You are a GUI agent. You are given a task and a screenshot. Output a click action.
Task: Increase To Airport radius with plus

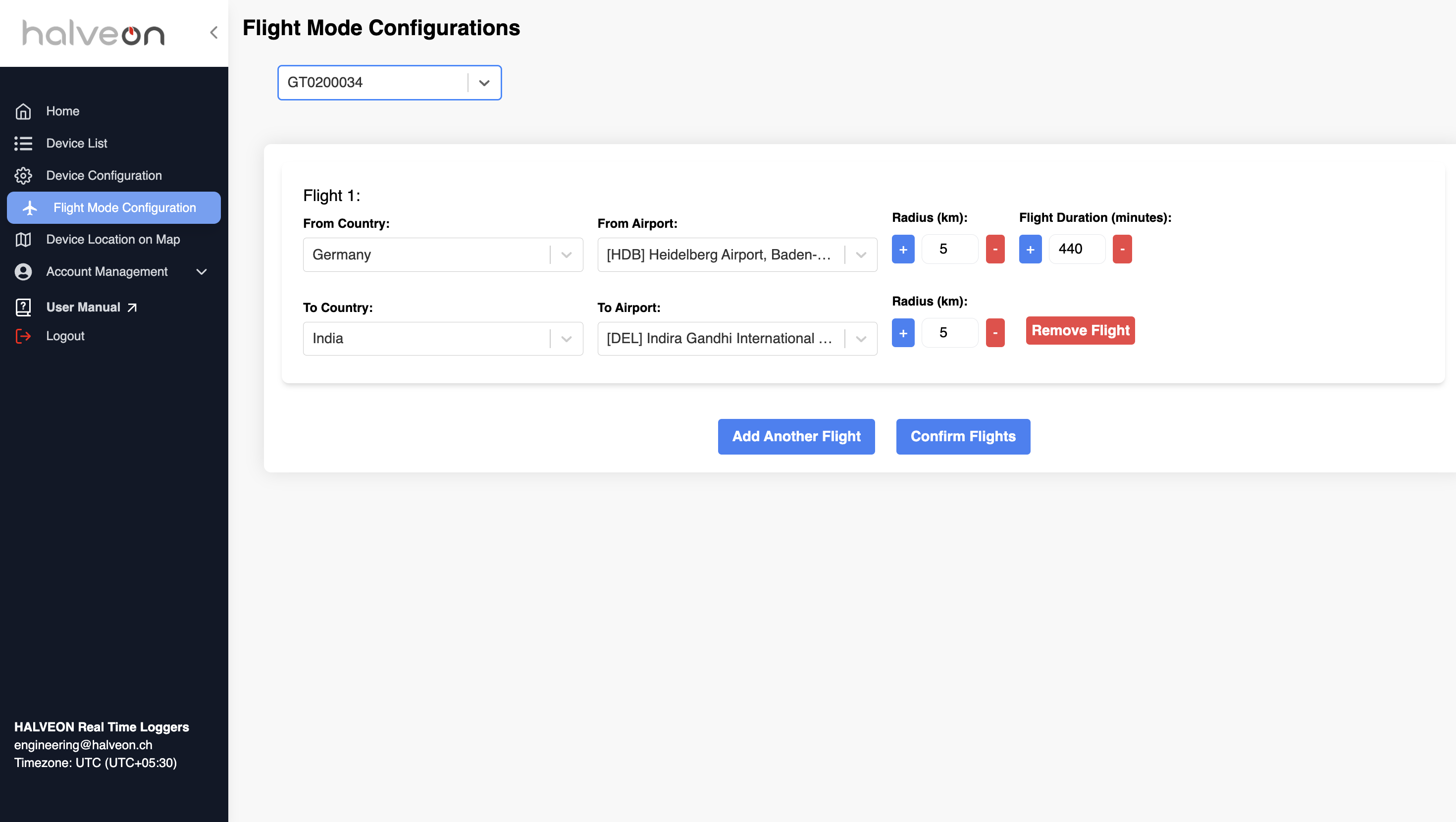click(x=903, y=333)
